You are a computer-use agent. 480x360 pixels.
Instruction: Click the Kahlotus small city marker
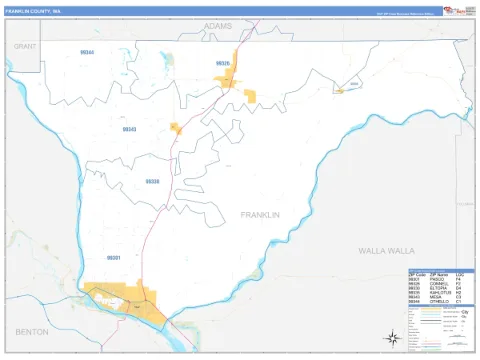coord(339,91)
